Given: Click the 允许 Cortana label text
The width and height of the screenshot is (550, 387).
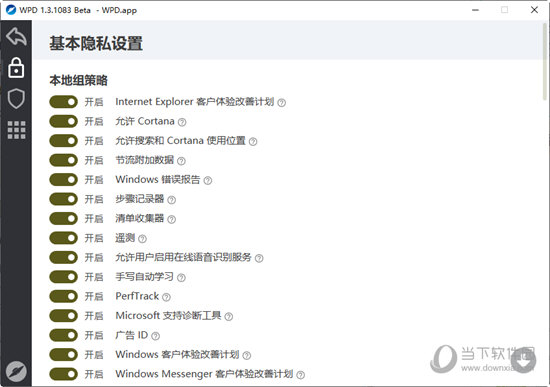Looking at the screenshot, I should click(x=145, y=121).
